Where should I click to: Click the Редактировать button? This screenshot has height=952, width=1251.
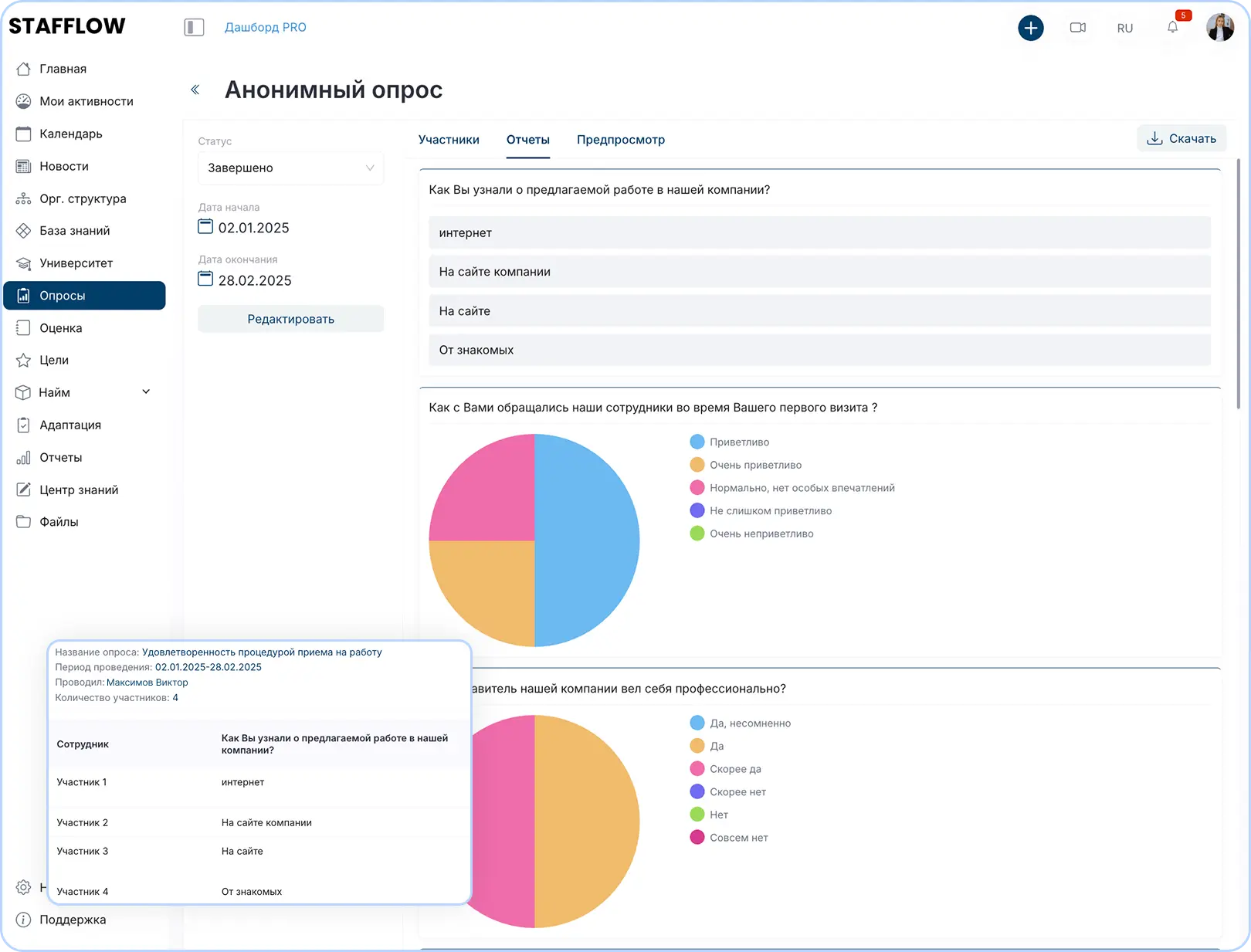(290, 319)
